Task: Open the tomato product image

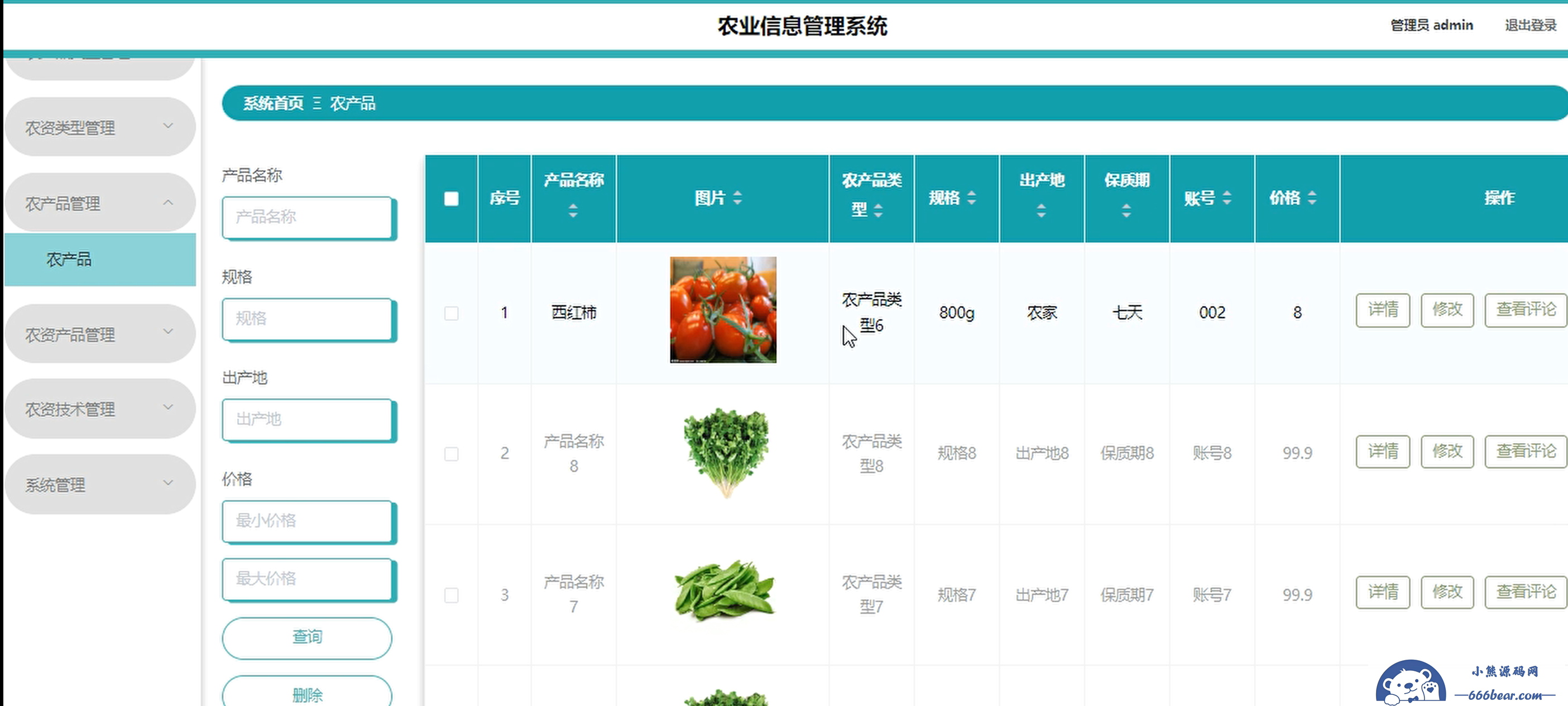Action: 723,310
